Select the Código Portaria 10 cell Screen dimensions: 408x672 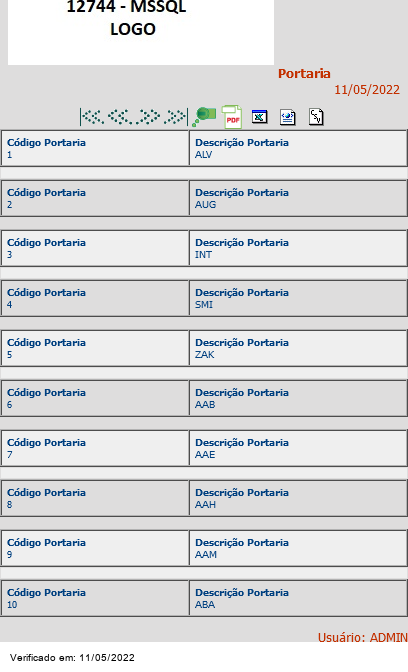pos(95,598)
